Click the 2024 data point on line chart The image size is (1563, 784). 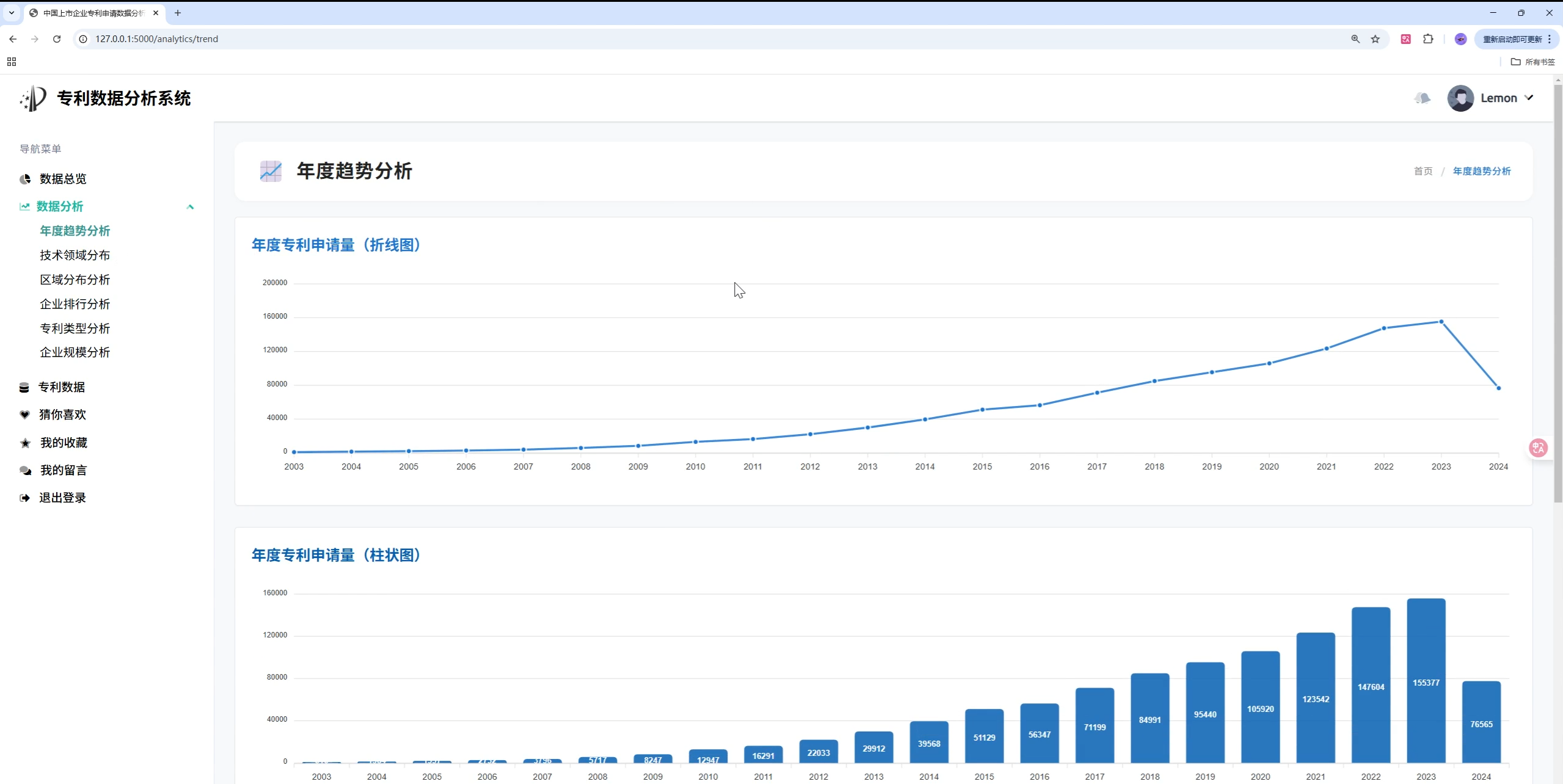[x=1498, y=388]
